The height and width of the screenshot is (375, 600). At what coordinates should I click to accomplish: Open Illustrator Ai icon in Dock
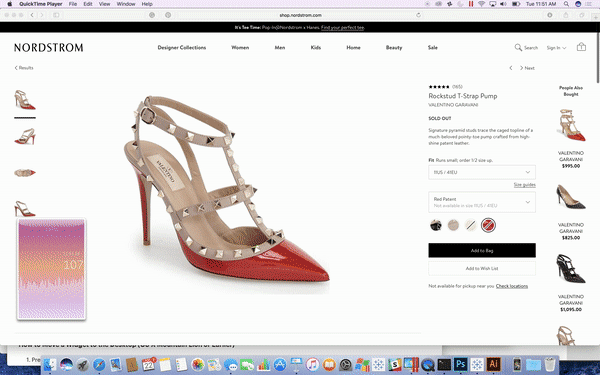coord(493,364)
